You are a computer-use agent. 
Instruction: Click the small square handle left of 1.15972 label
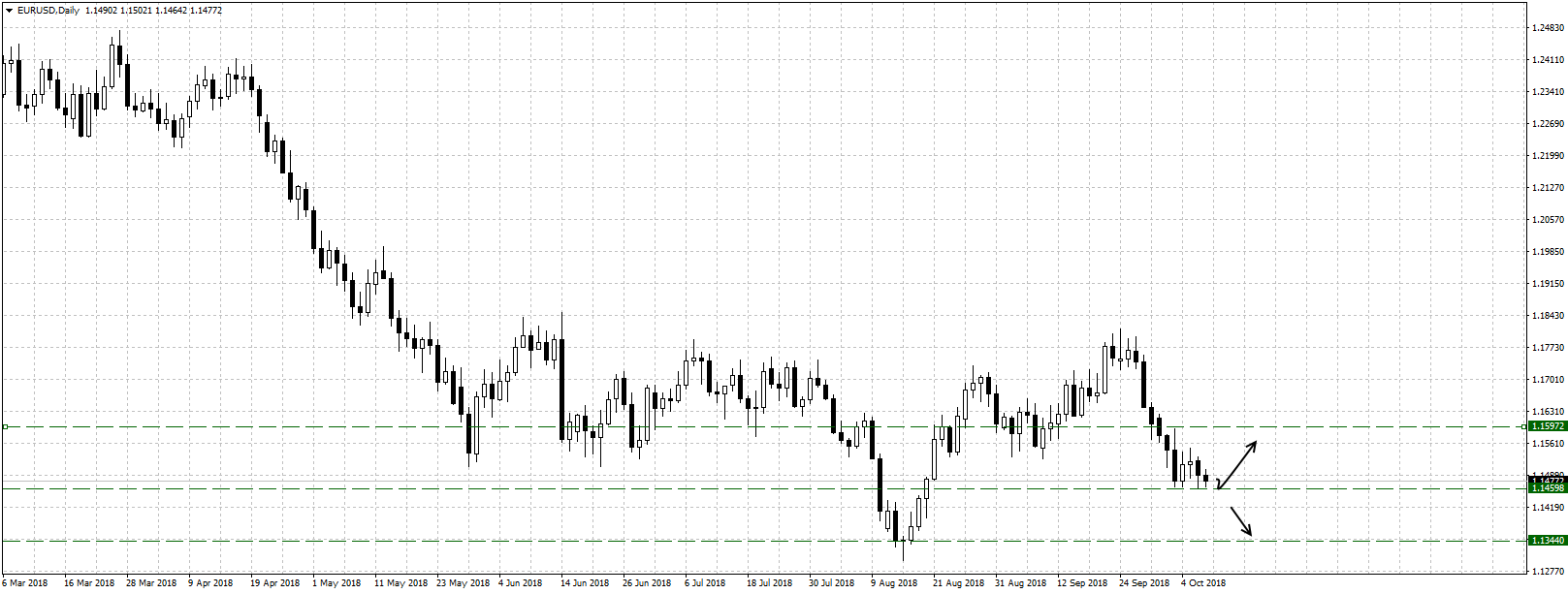(x=1522, y=425)
